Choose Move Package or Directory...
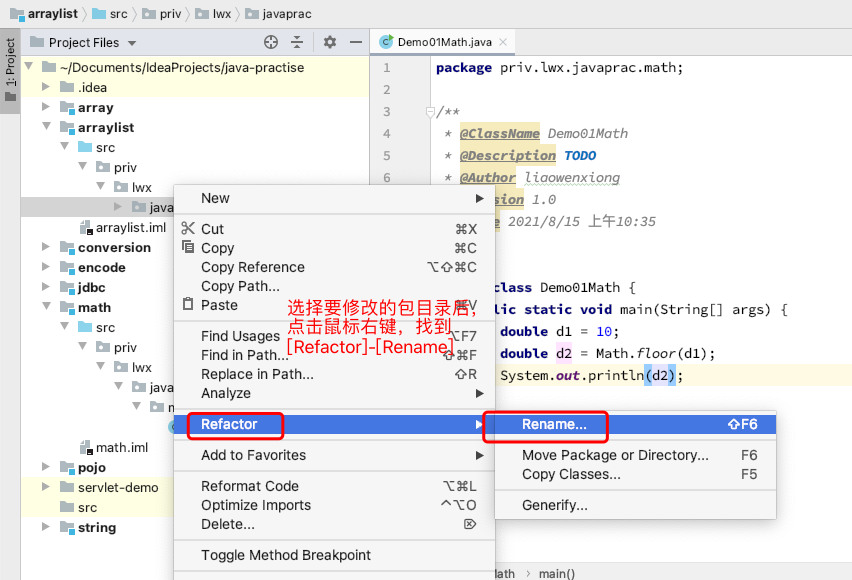This screenshot has height=580, width=852. (635, 455)
